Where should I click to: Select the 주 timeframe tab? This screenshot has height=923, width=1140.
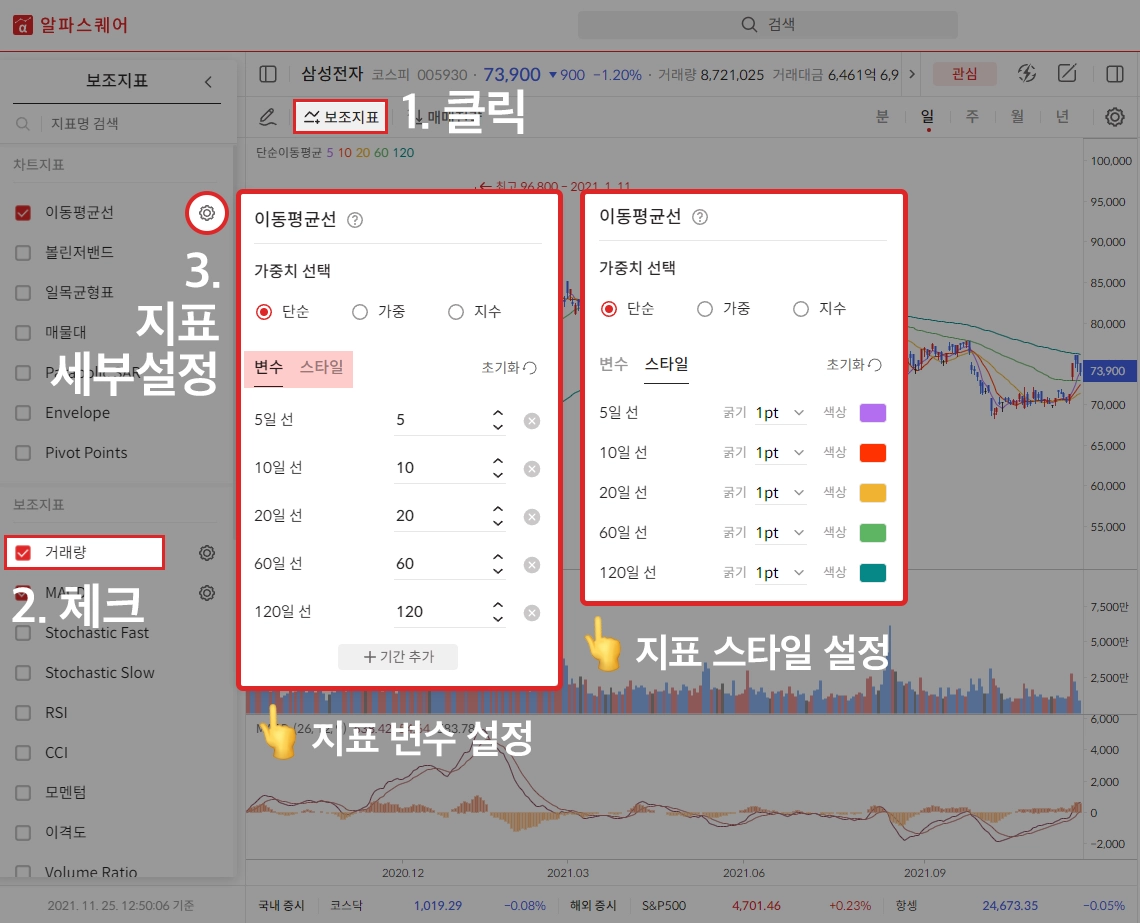tap(972, 116)
